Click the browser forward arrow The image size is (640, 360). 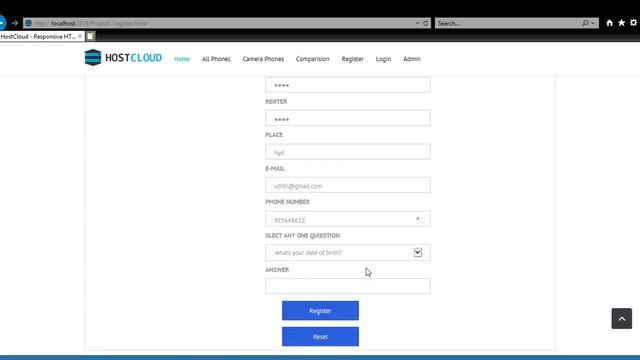(15, 23)
